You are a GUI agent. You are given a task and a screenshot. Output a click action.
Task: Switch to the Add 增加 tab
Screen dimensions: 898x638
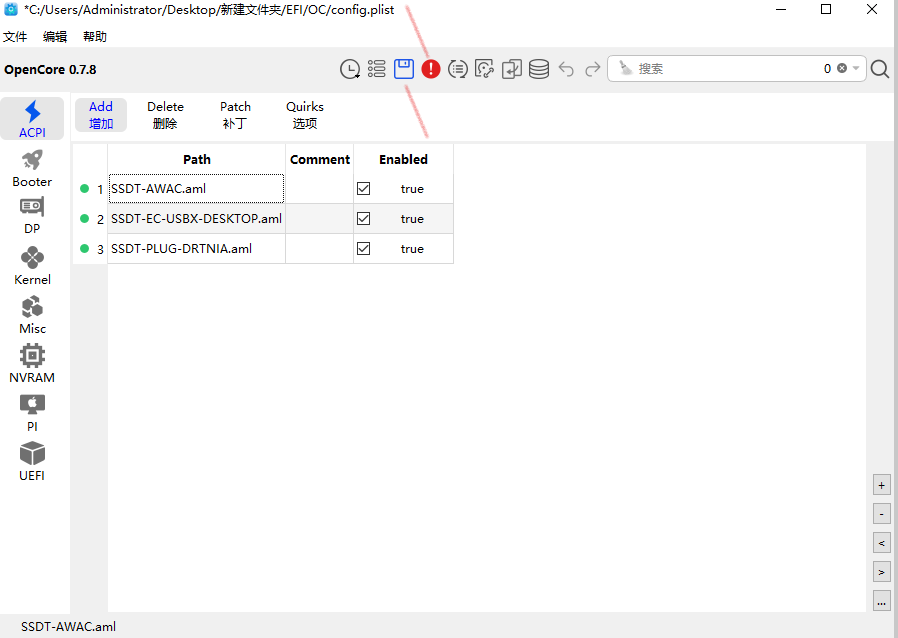(101, 115)
